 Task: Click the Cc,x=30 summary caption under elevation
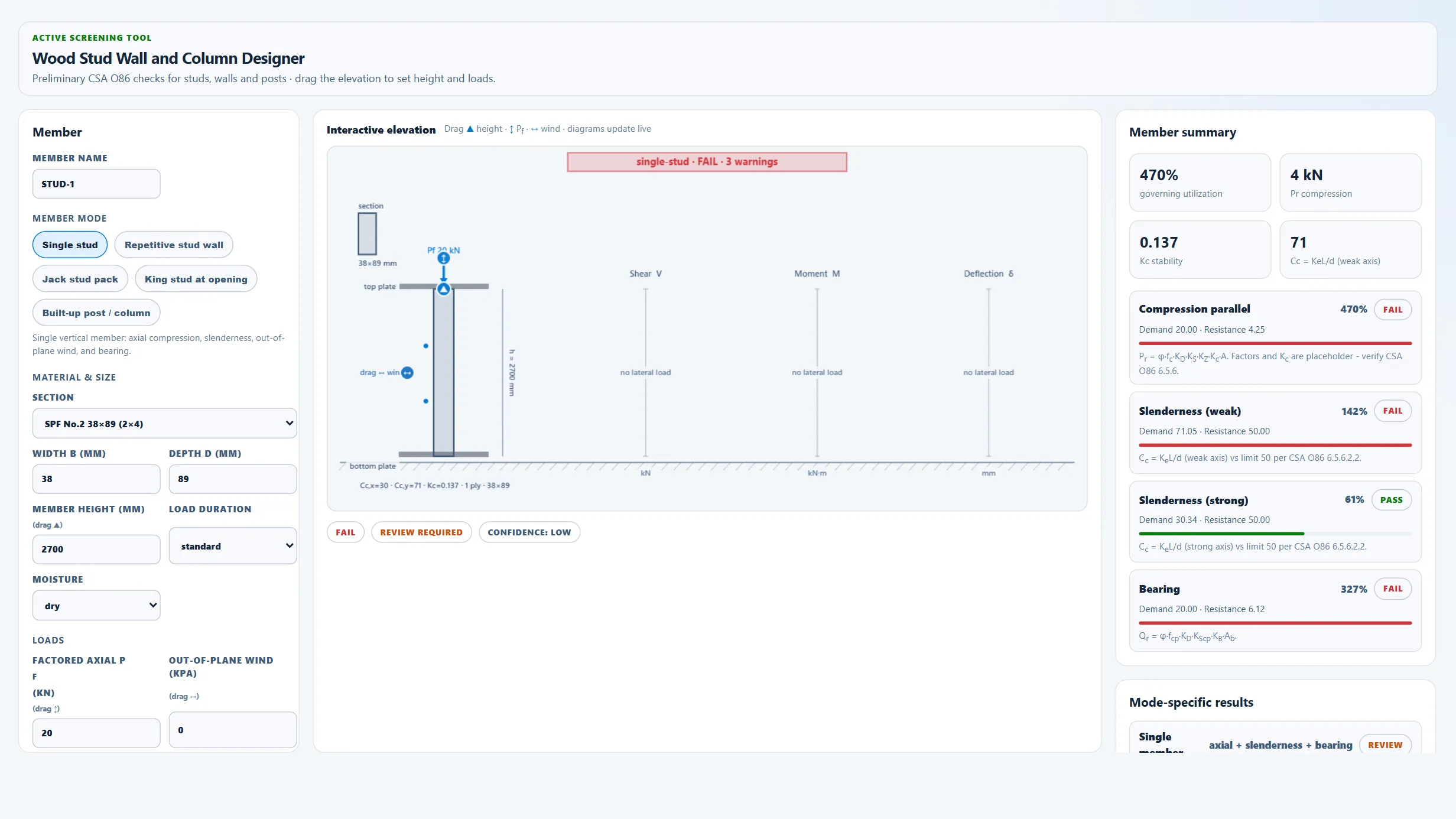[434, 485]
